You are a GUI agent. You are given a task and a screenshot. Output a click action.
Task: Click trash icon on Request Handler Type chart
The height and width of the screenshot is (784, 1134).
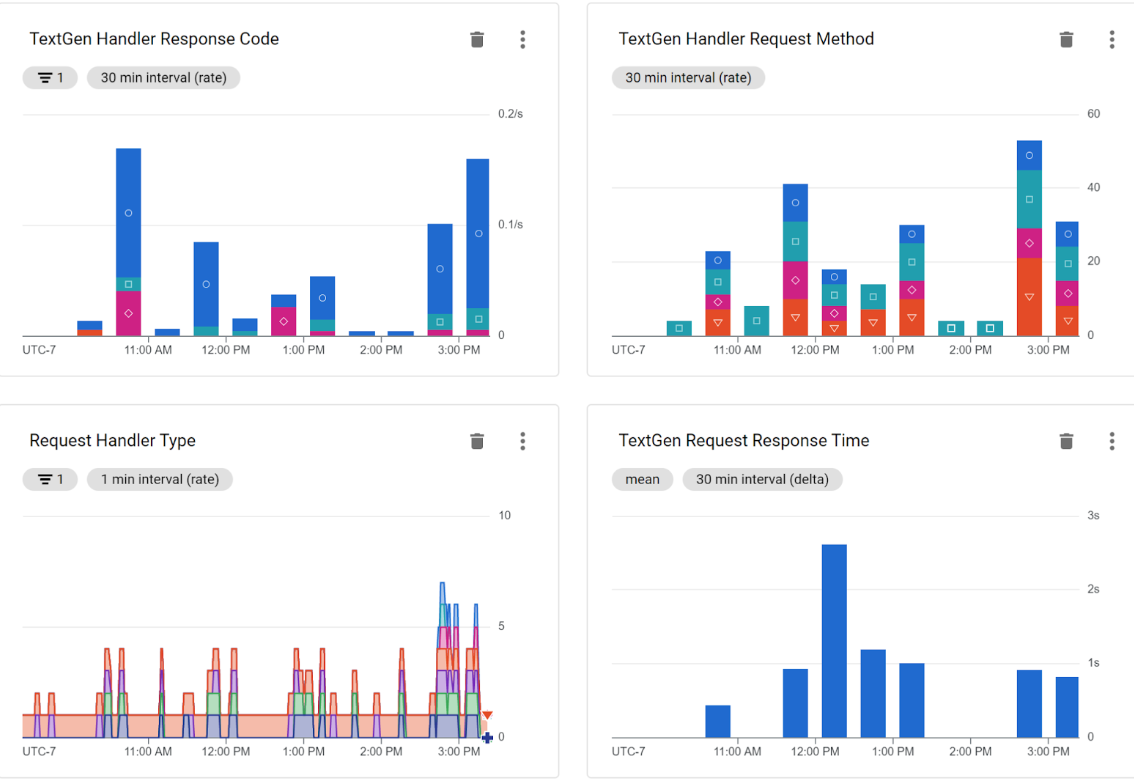click(477, 441)
